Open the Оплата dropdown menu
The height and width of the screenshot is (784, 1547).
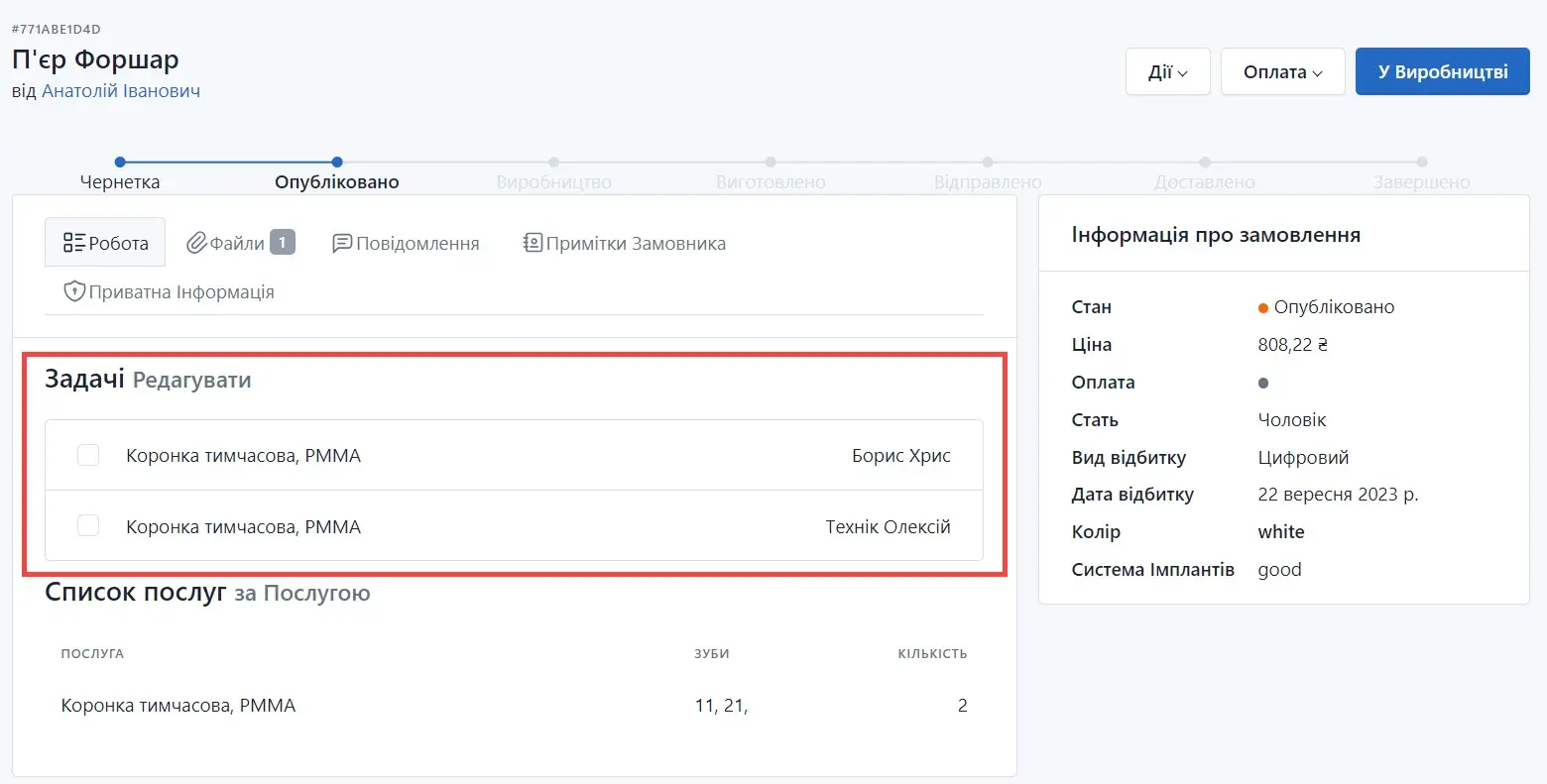[x=1282, y=71]
